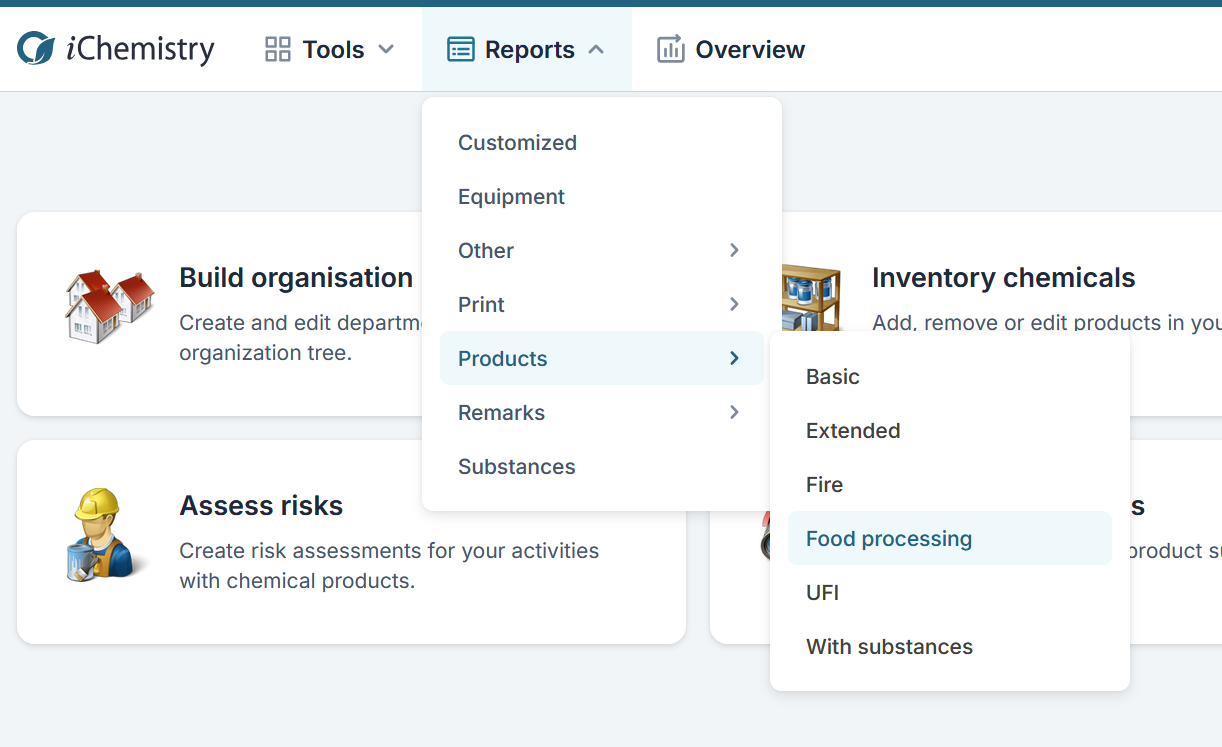The width and height of the screenshot is (1222, 747).
Task: Select the Food processing products report
Action: click(x=888, y=539)
